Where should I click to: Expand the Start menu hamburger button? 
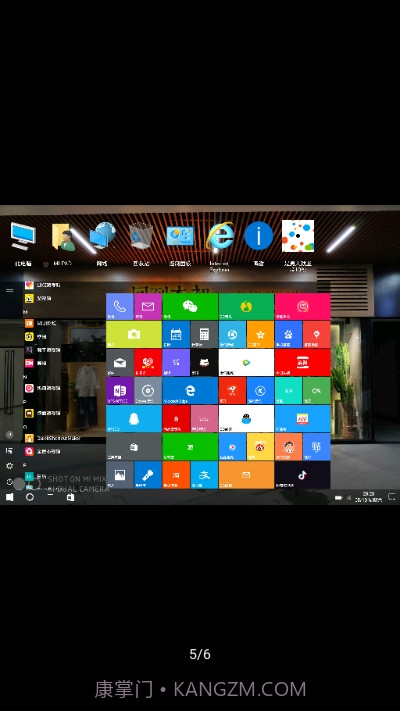10,290
